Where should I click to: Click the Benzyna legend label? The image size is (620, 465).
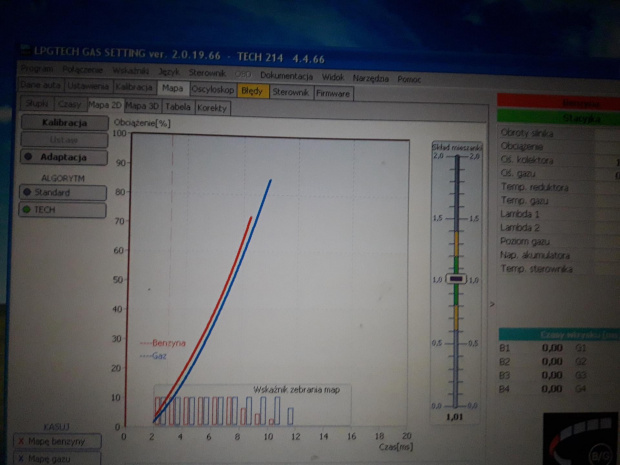click(x=168, y=343)
